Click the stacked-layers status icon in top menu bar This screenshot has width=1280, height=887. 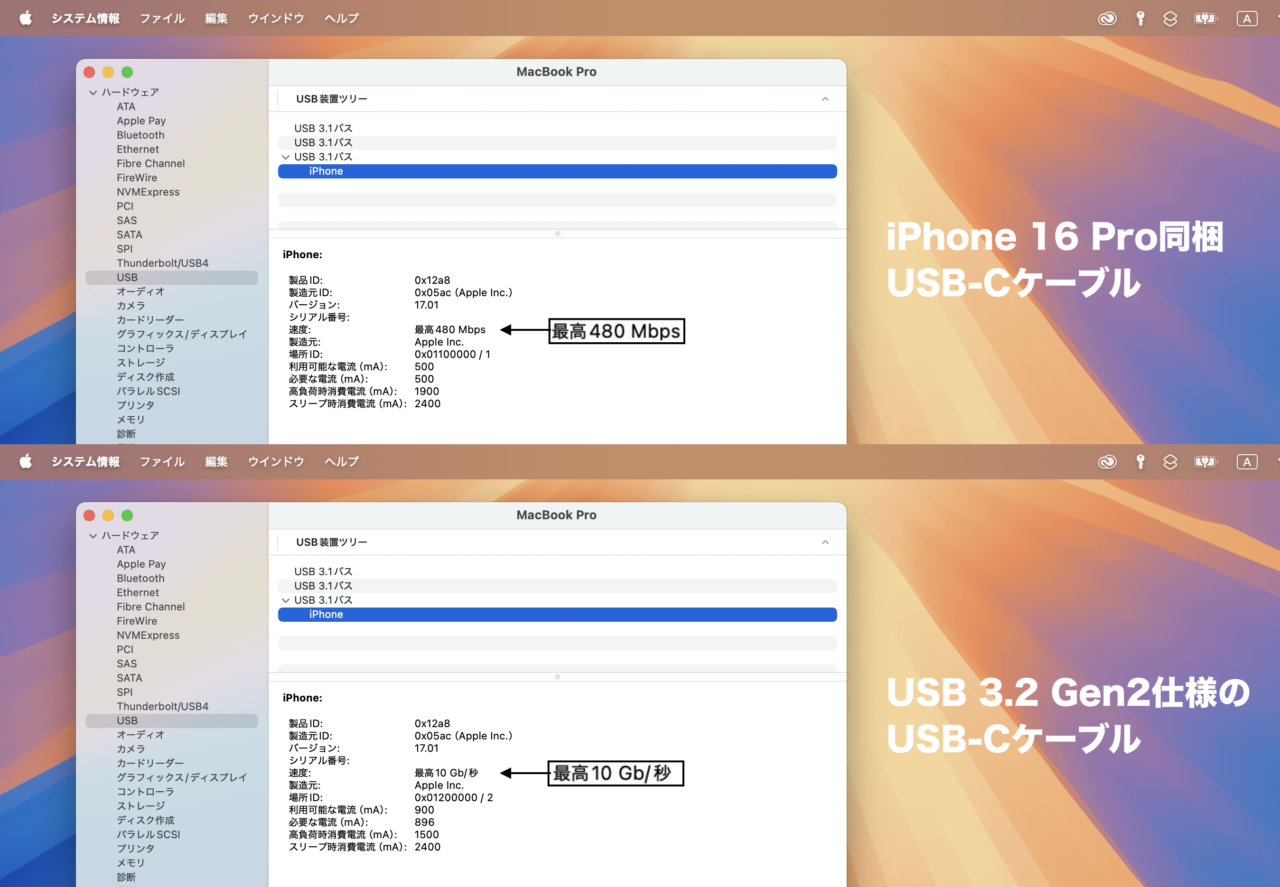point(1170,18)
